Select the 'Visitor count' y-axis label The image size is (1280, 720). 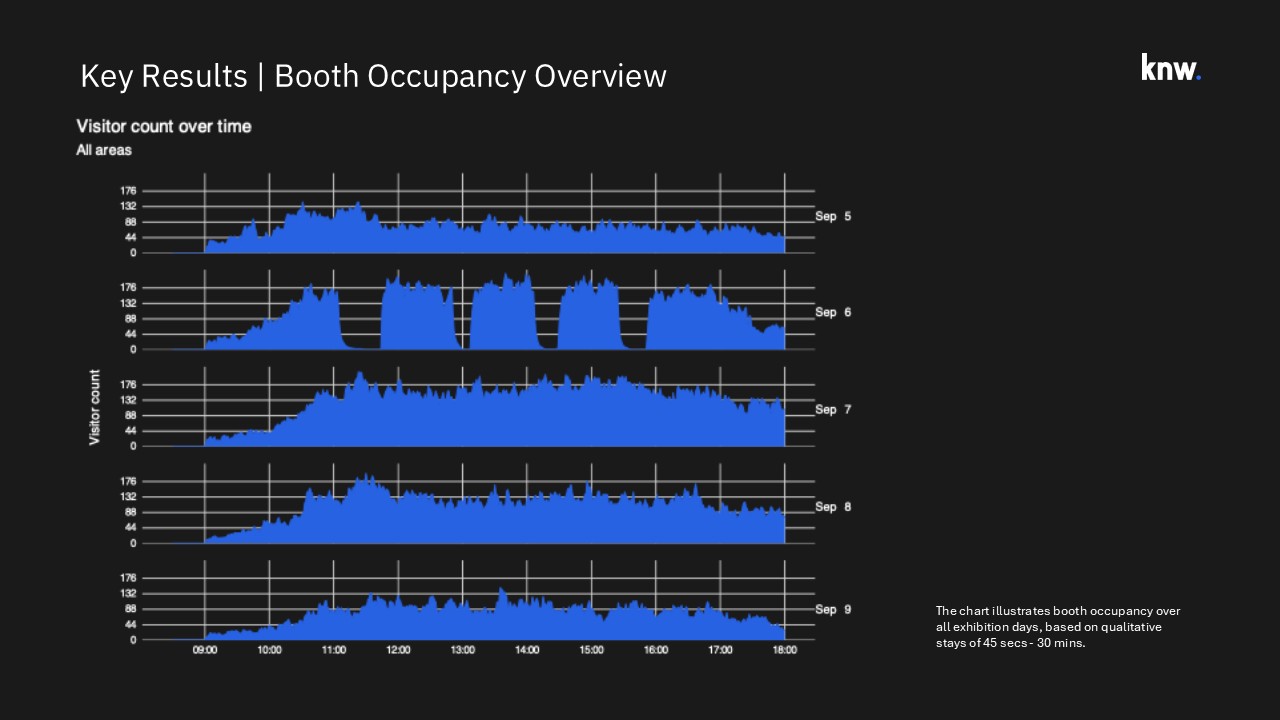point(95,409)
